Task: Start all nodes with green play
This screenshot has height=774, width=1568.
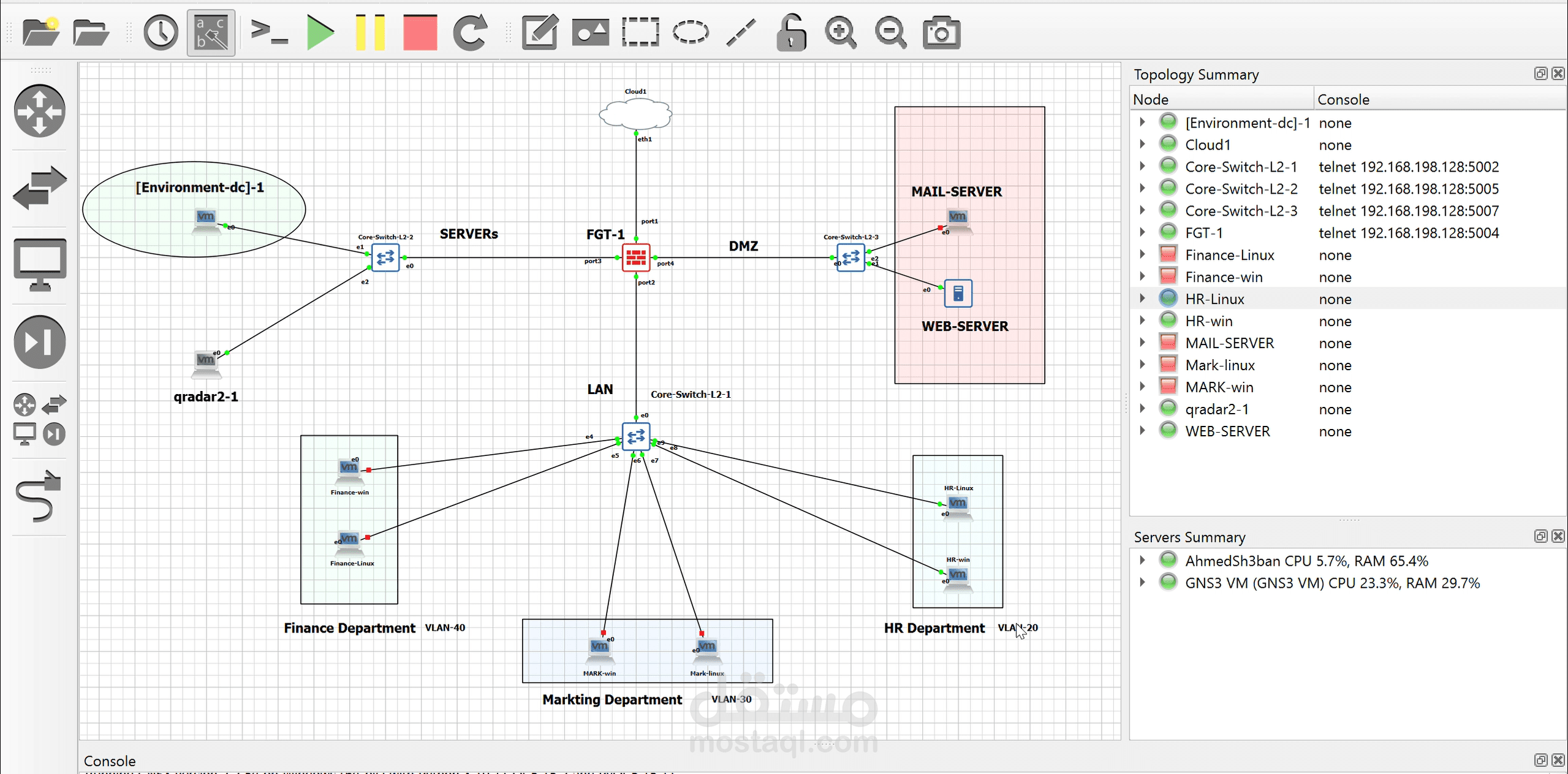Action: (320, 32)
